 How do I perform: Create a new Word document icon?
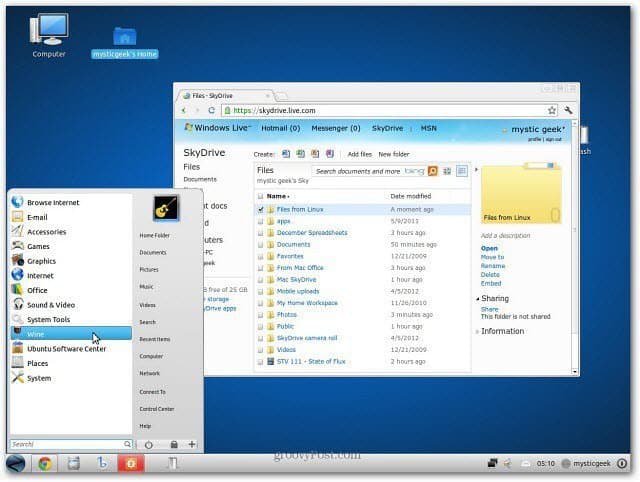pyautogui.click(x=286, y=154)
